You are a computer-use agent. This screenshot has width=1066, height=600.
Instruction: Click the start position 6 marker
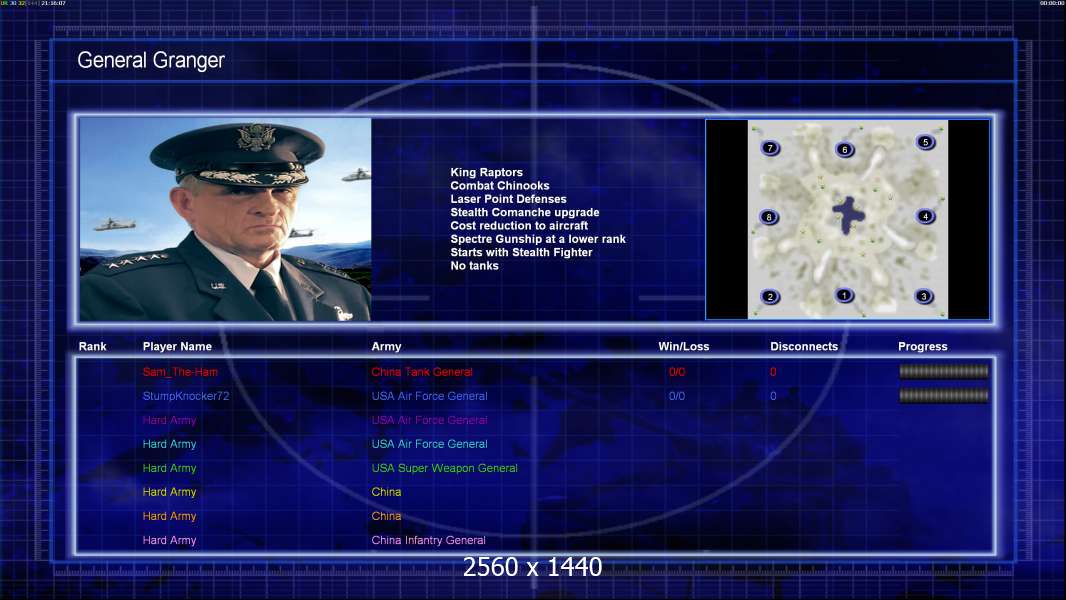click(844, 150)
